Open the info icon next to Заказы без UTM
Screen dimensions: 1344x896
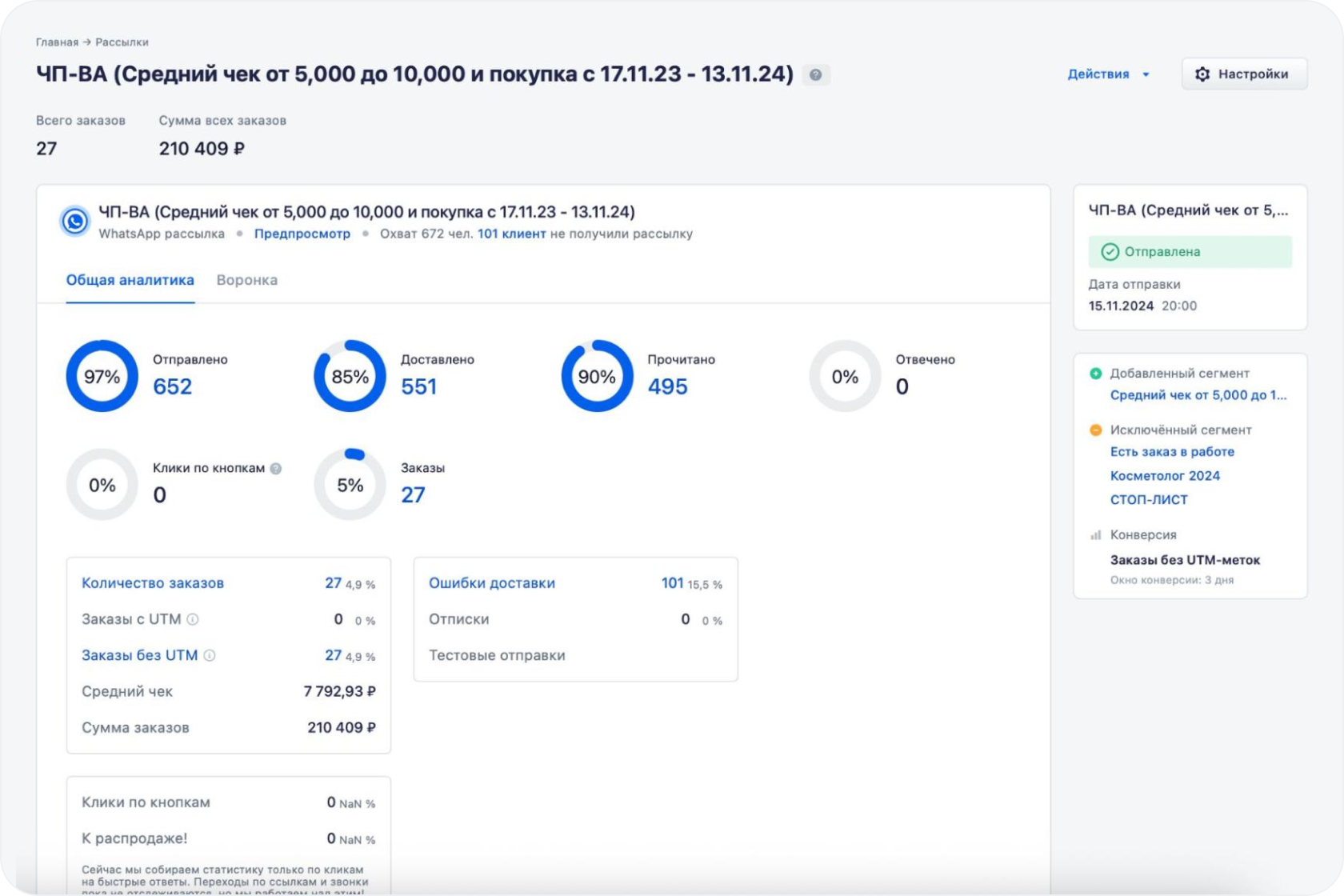[210, 655]
